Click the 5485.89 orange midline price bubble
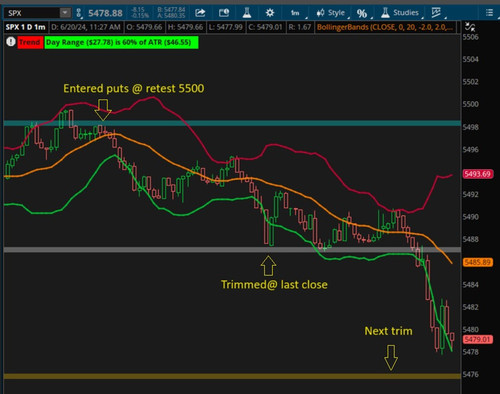Viewport: 500px width, 394px height. [x=478, y=262]
